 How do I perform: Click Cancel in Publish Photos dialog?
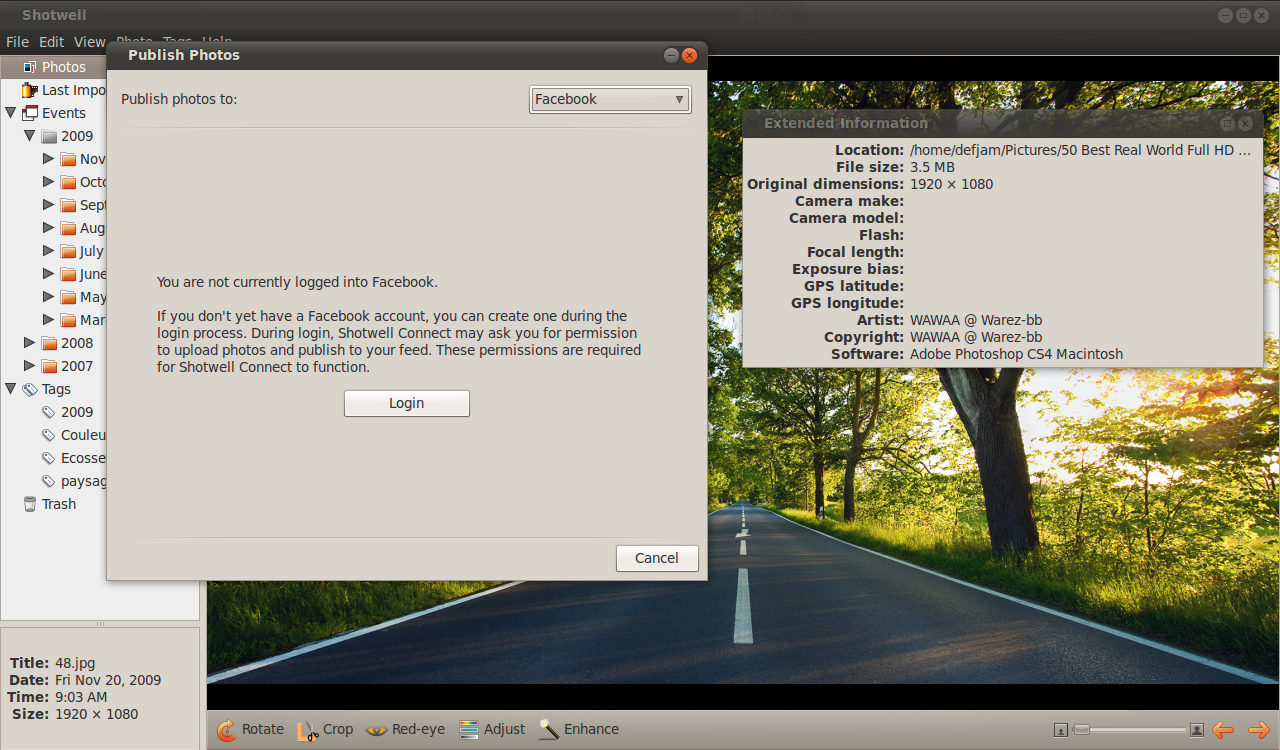(656, 558)
